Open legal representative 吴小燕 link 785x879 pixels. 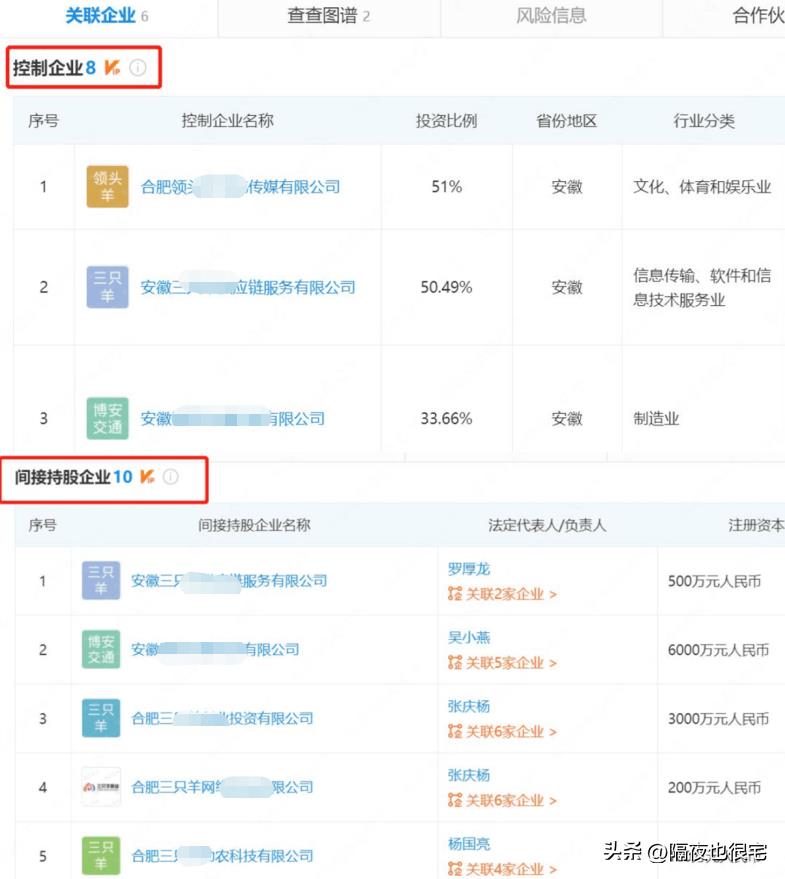(x=469, y=637)
